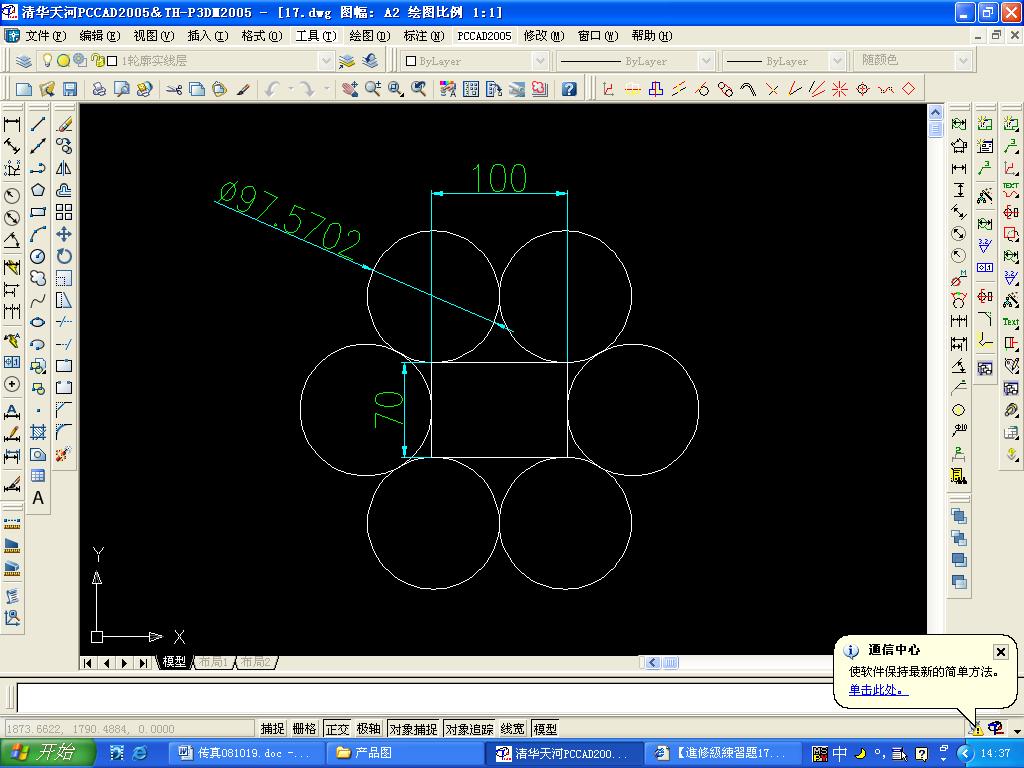Open the PCCAD2005 menu
Screen dimensions: 1024x768
coord(484,35)
